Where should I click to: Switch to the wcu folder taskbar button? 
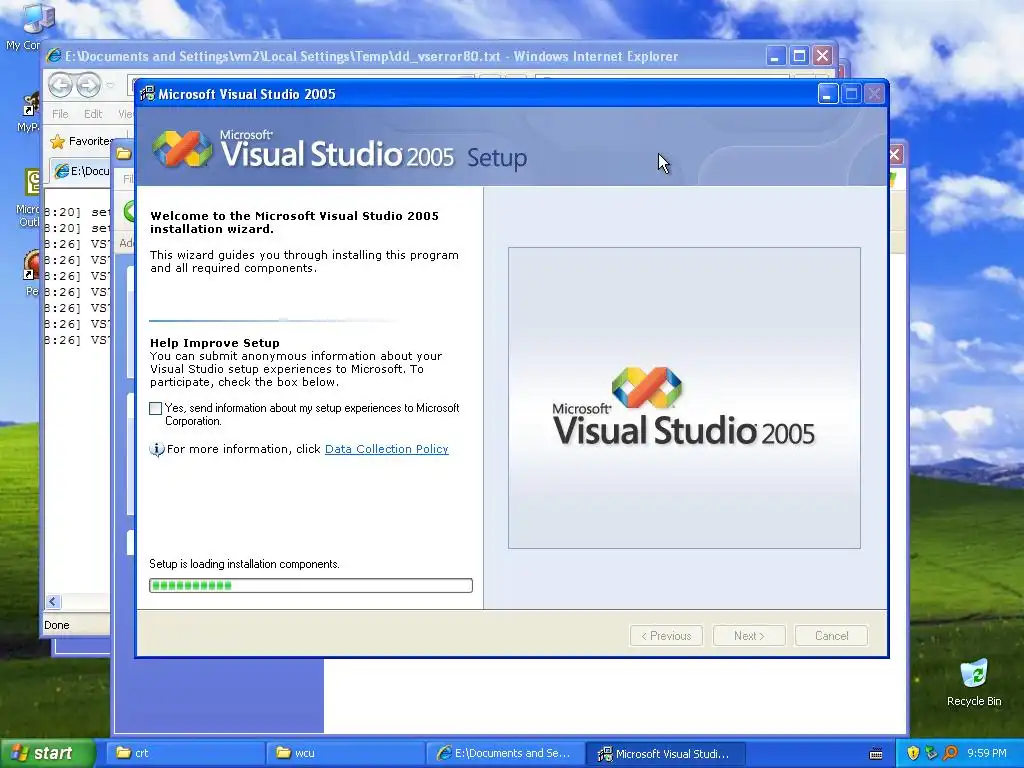tap(345, 754)
